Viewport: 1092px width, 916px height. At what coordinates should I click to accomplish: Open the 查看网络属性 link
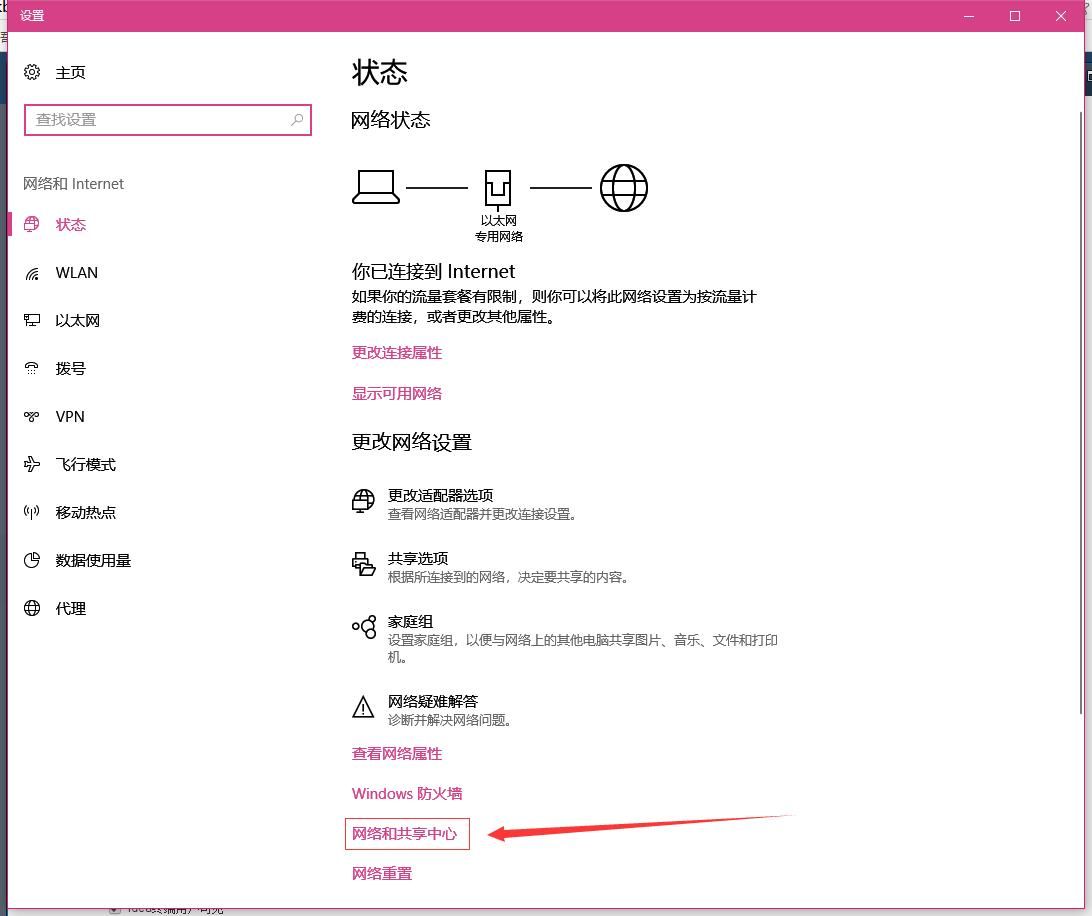(397, 754)
